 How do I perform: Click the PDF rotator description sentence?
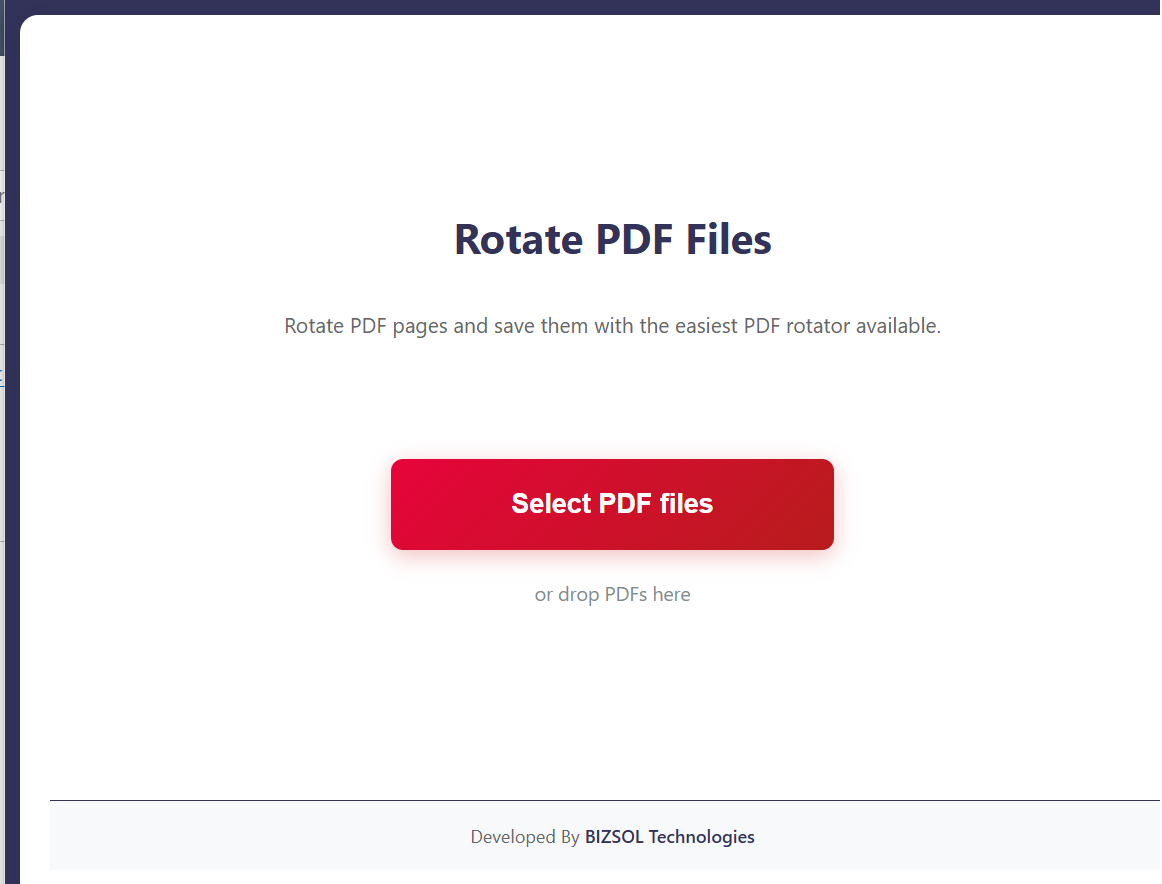(x=612, y=326)
